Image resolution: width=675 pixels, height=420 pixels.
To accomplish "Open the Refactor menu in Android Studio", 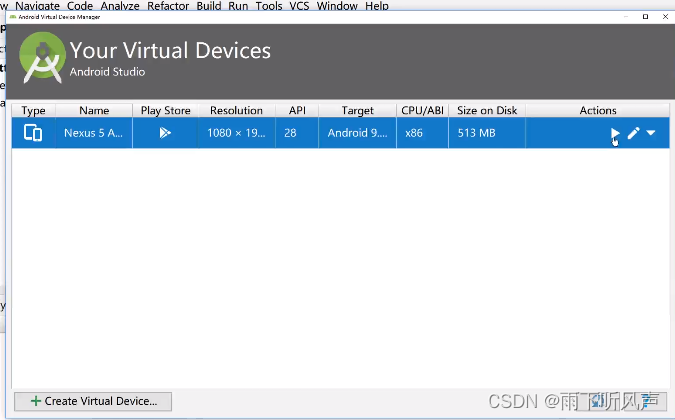I will (168, 6).
